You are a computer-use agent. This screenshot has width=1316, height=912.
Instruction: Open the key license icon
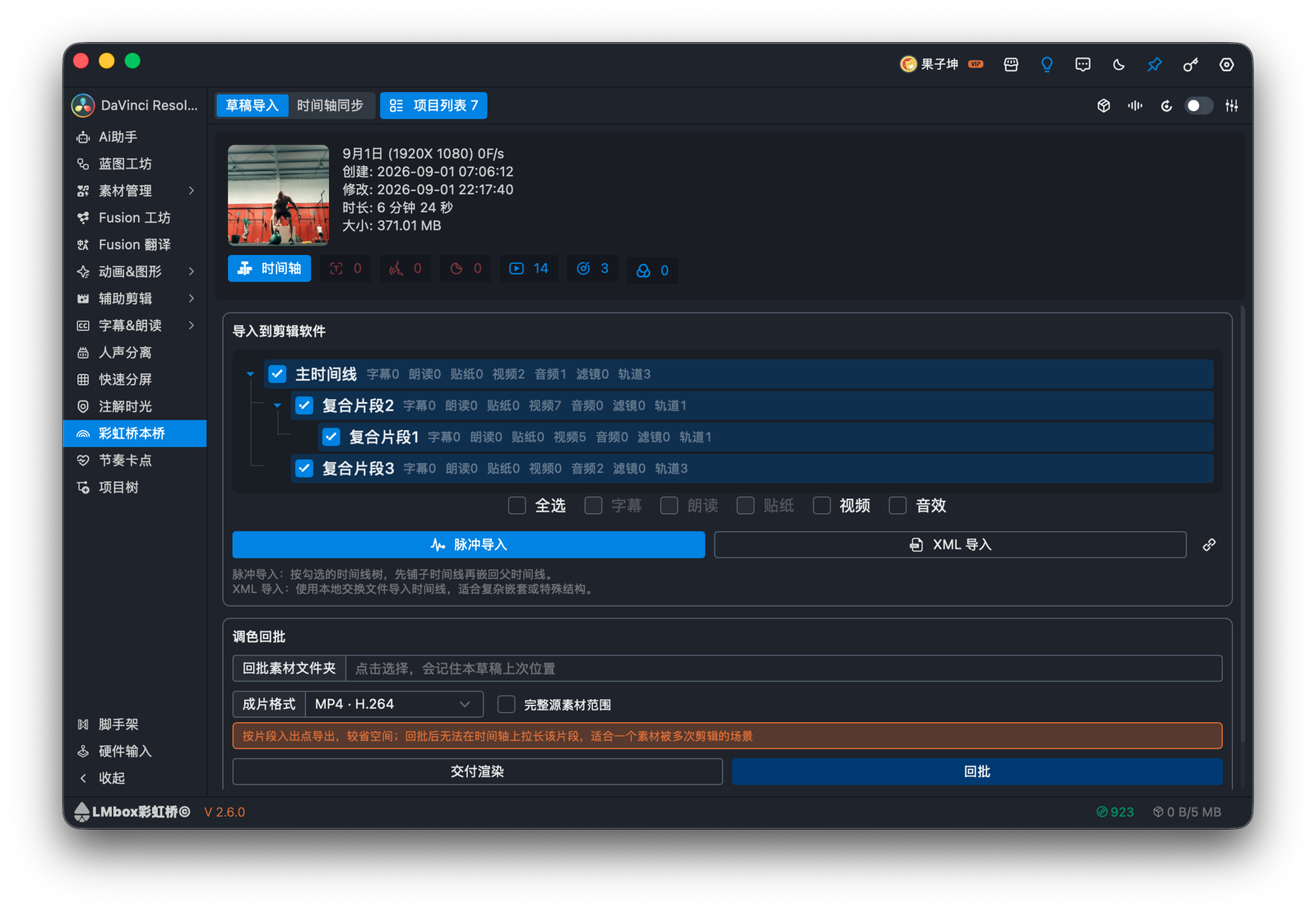1190,64
